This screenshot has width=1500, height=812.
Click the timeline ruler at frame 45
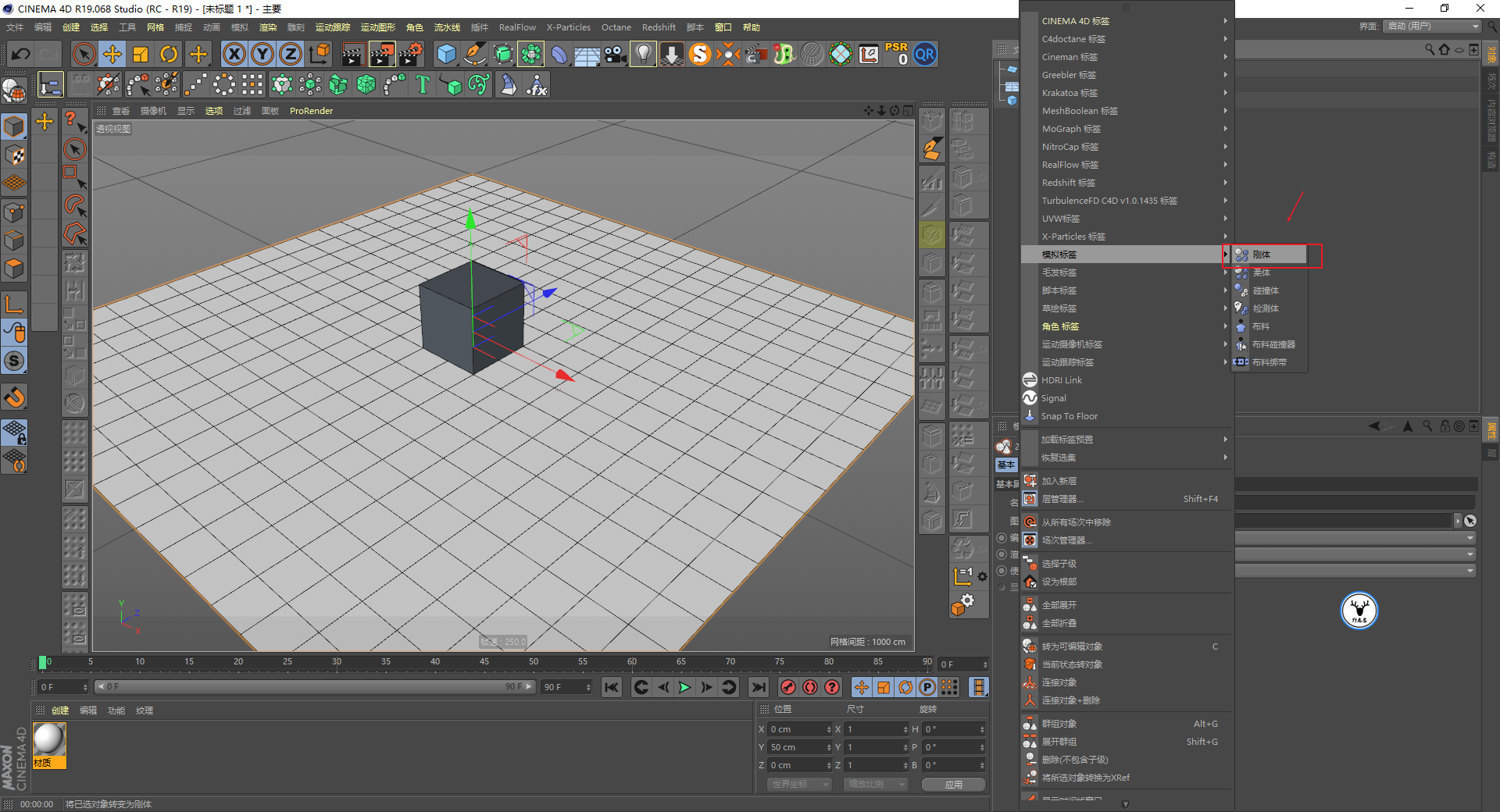(484, 662)
